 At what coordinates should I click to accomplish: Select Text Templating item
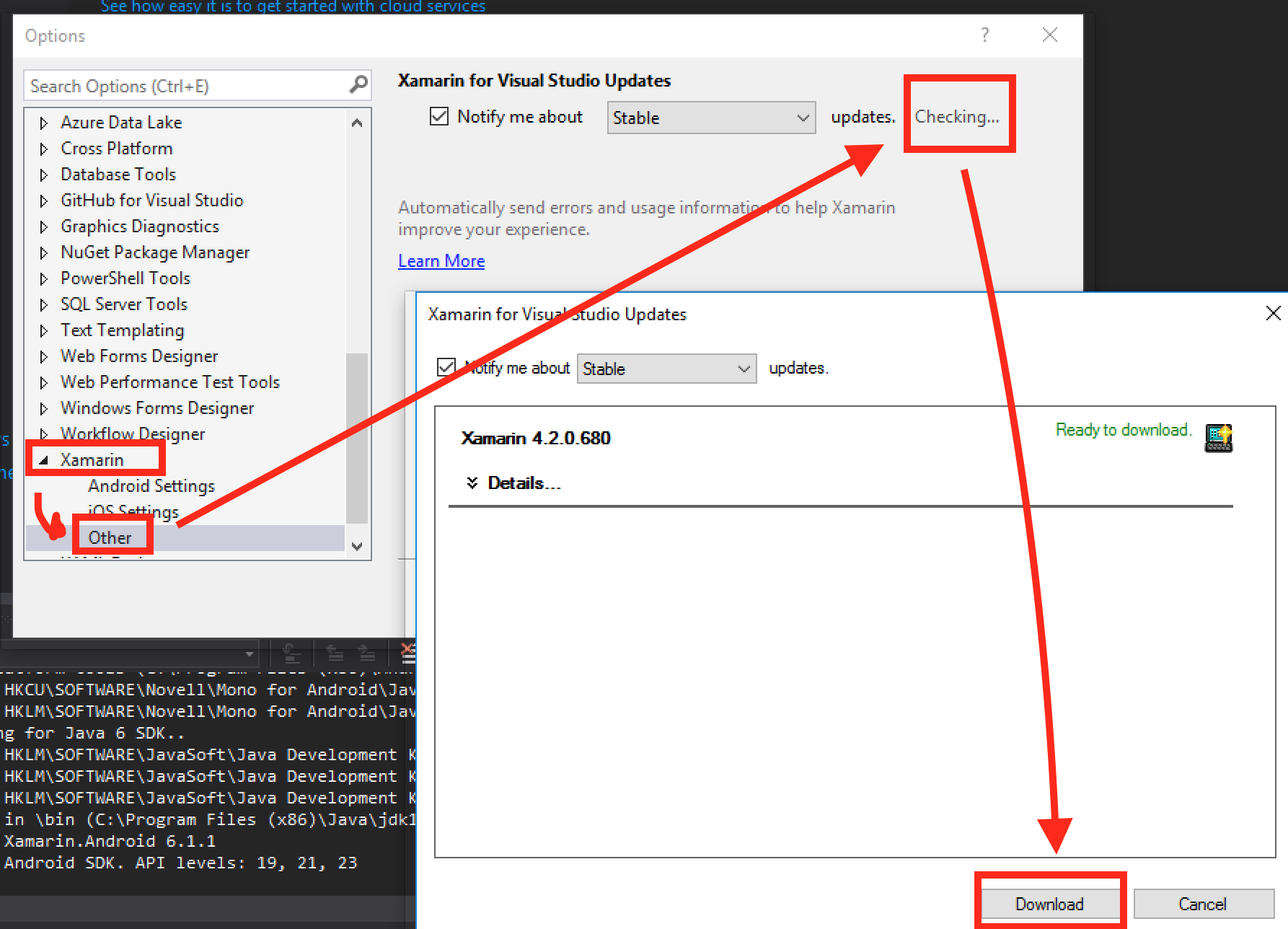123,330
